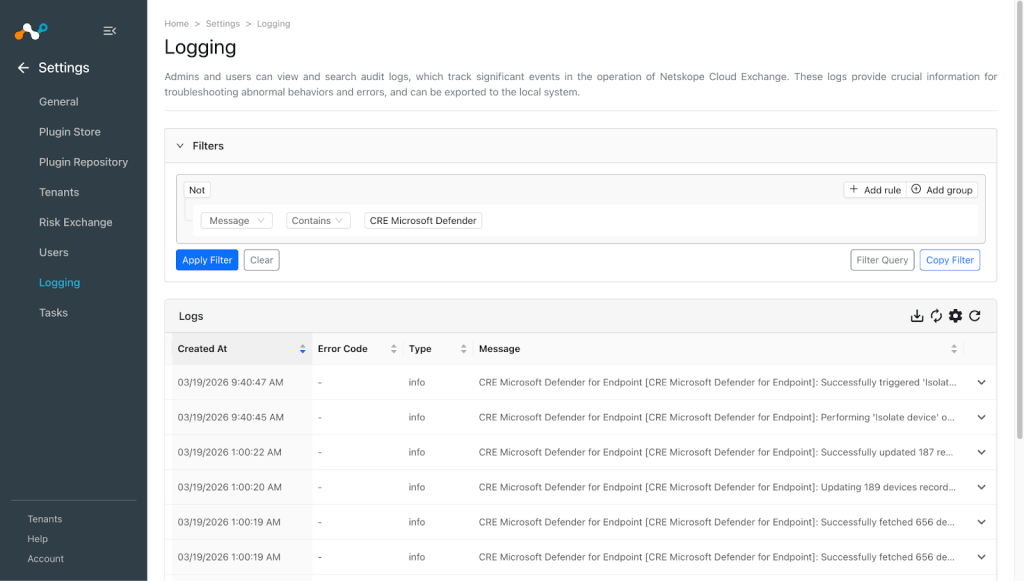Click the Copy Filter button
The width and height of the screenshot is (1024, 581).
tap(950, 260)
